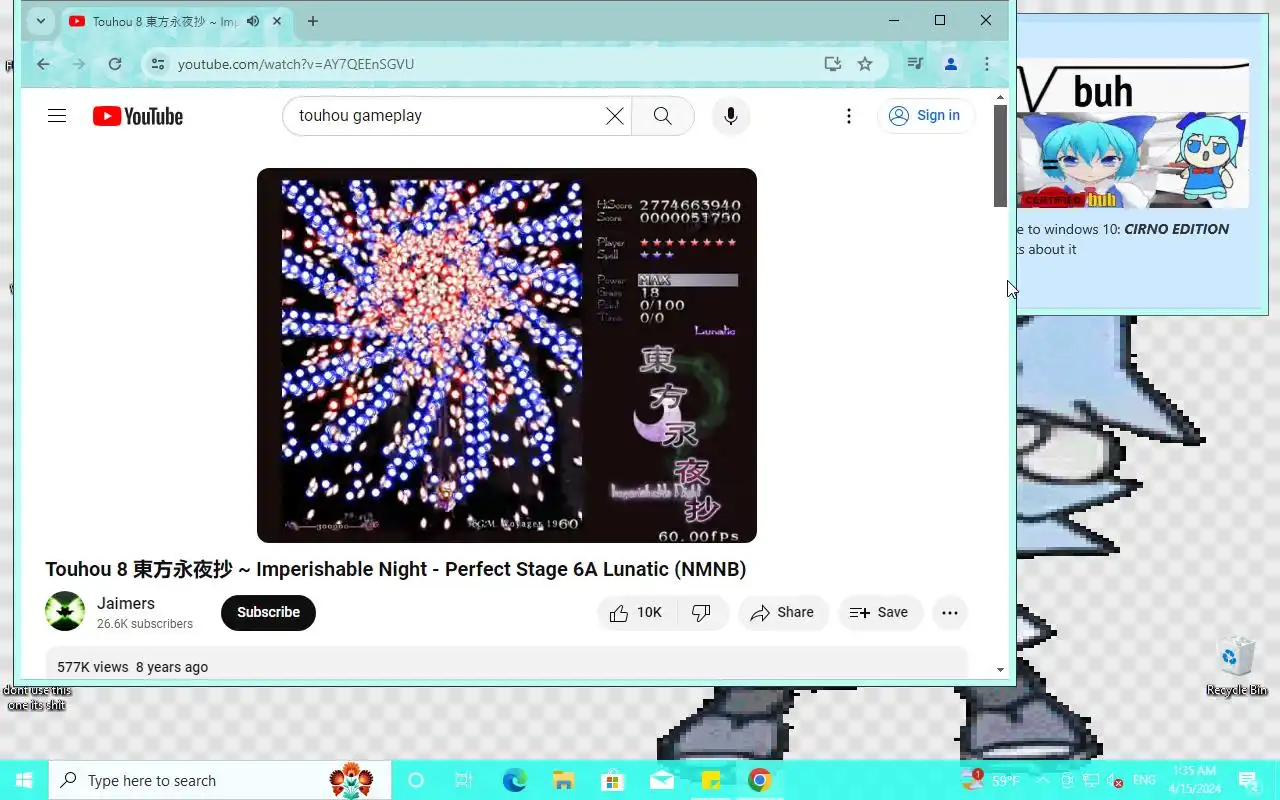This screenshot has width=1280, height=800.
Task: Dislike the video
Action: [702, 612]
